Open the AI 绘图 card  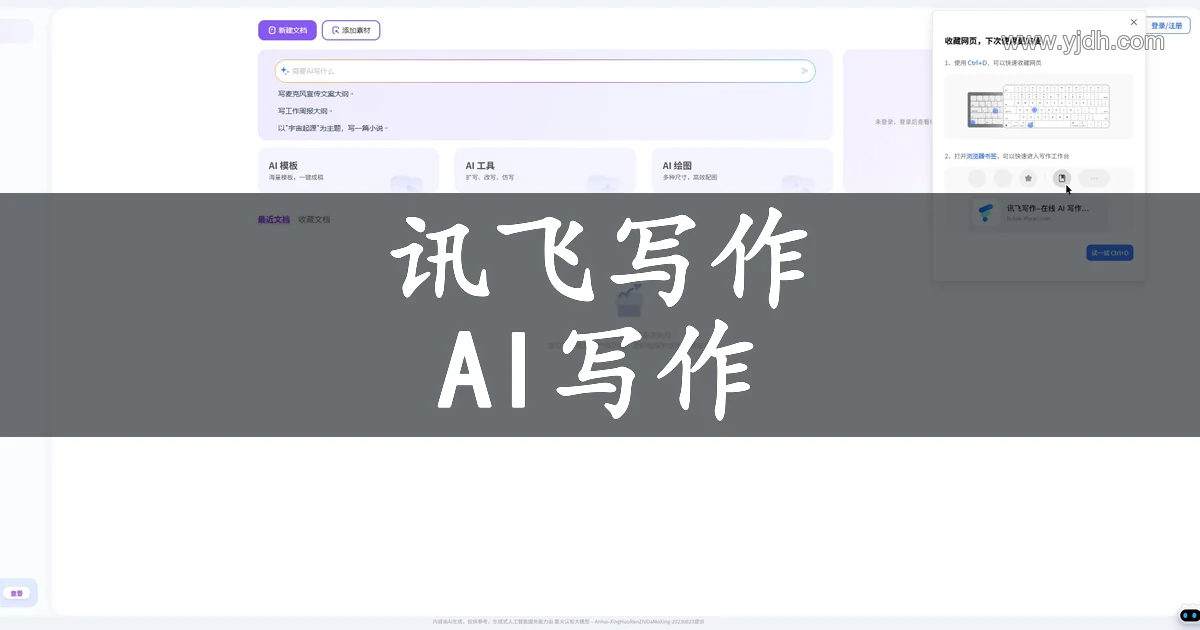click(x=742, y=170)
